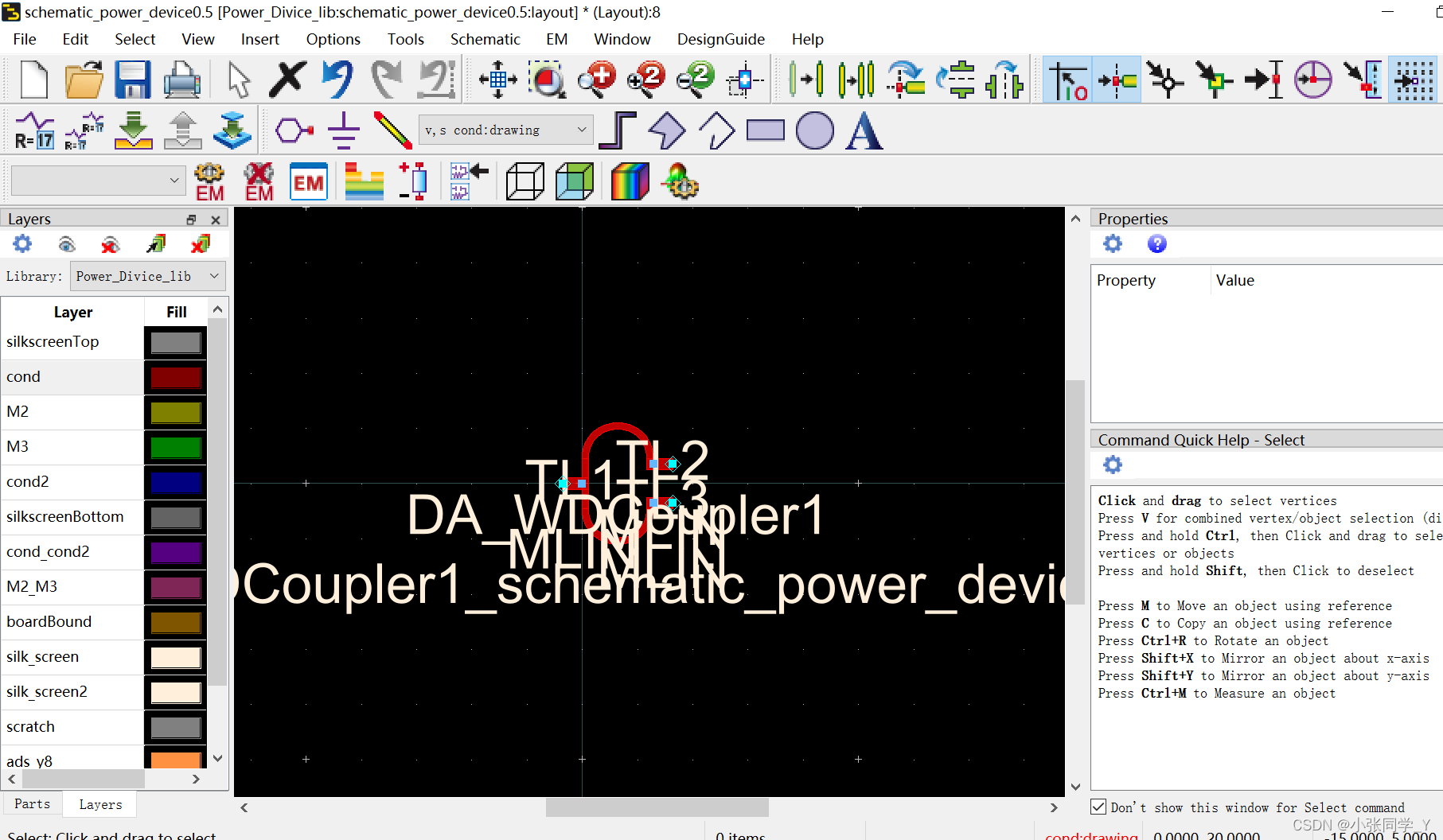Toggle hide all layers red-x eye icon
The height and width of the screenshot is (840, 1443).
tap(111, 244)
